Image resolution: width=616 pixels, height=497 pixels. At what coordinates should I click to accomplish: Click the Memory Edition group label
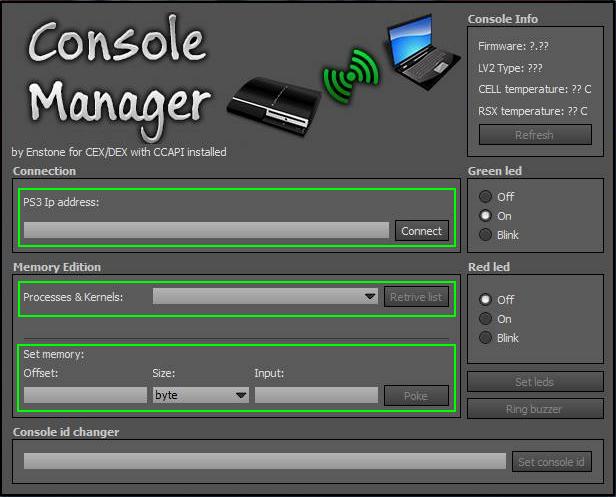[x=57, y=267]
